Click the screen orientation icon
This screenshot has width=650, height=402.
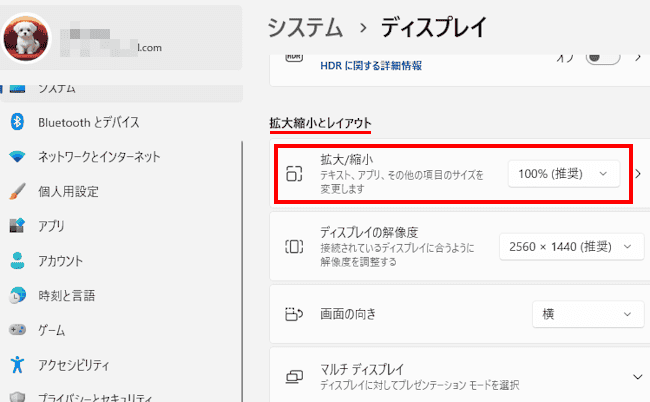pyautogui.click(x=294, y=314)
